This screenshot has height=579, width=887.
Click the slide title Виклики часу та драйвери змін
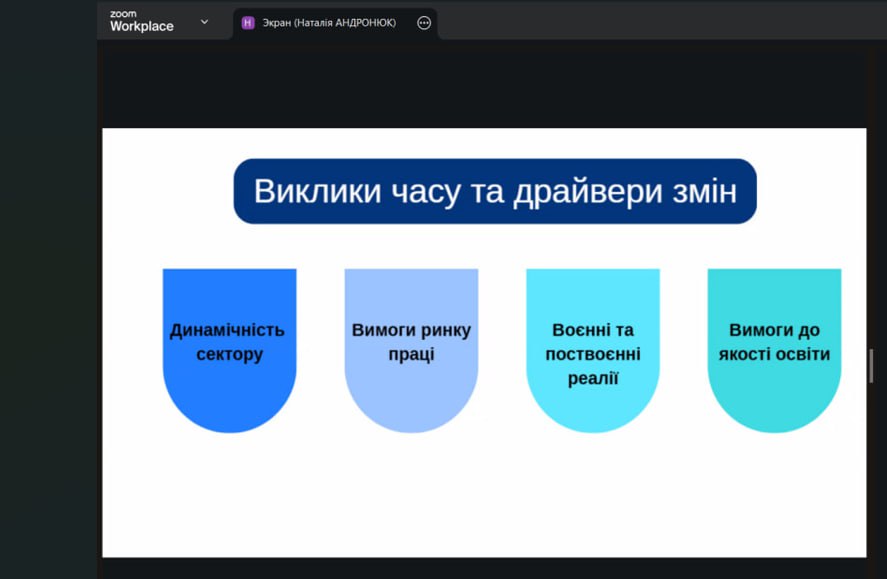495,191
